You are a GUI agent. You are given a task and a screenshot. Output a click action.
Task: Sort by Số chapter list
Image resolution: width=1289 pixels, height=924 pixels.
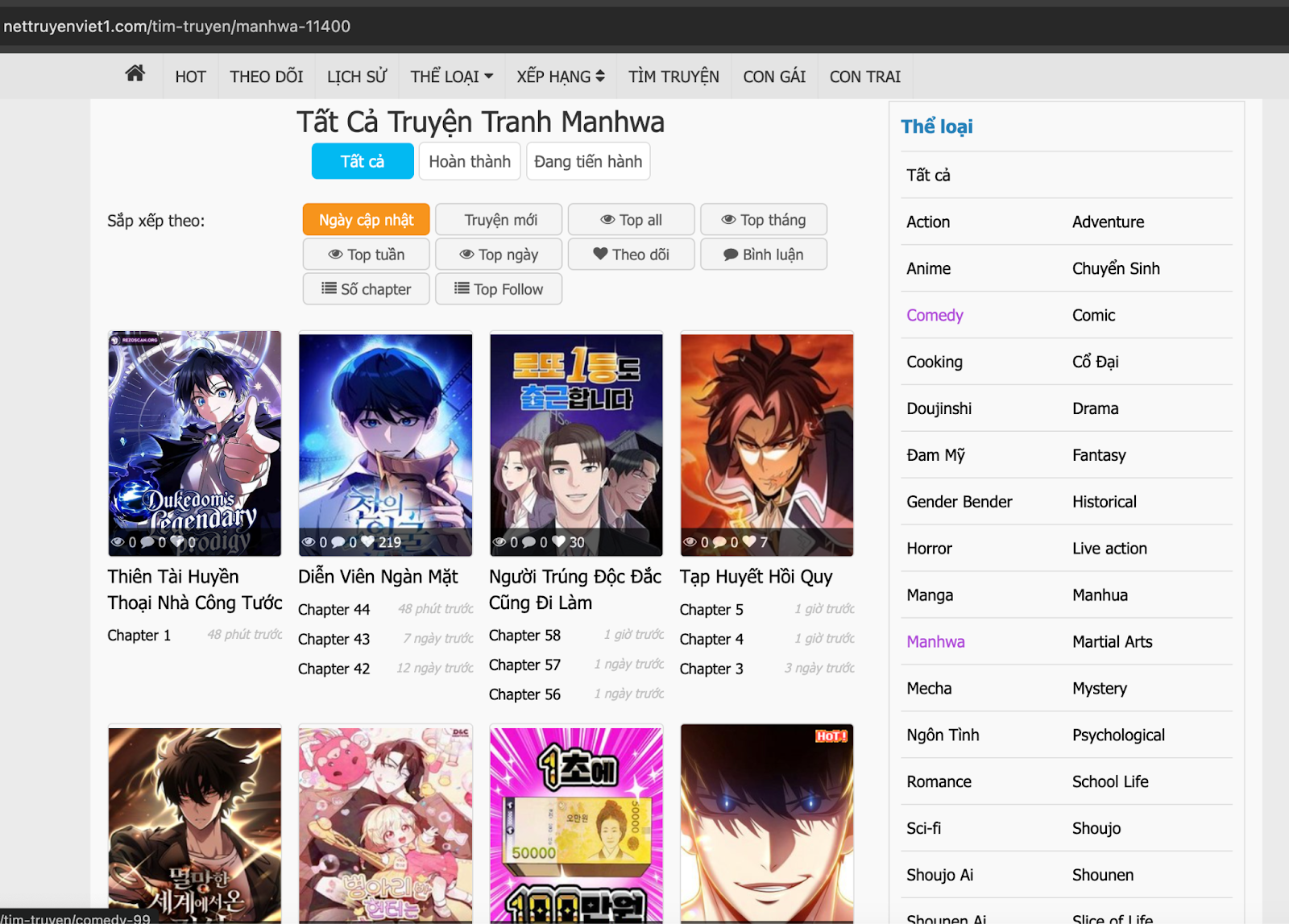tap(367, 289)
